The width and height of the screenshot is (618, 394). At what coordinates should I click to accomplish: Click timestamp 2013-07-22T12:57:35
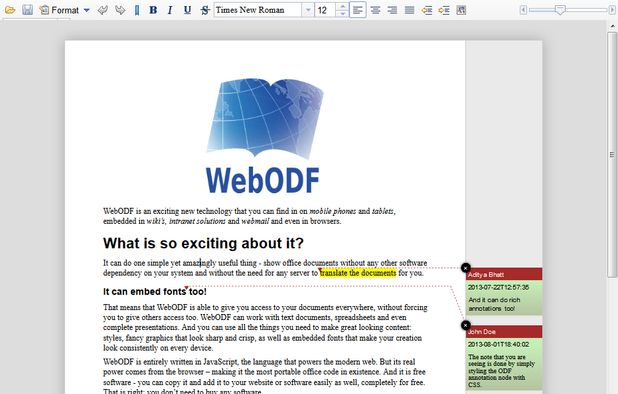click(499, 287)
